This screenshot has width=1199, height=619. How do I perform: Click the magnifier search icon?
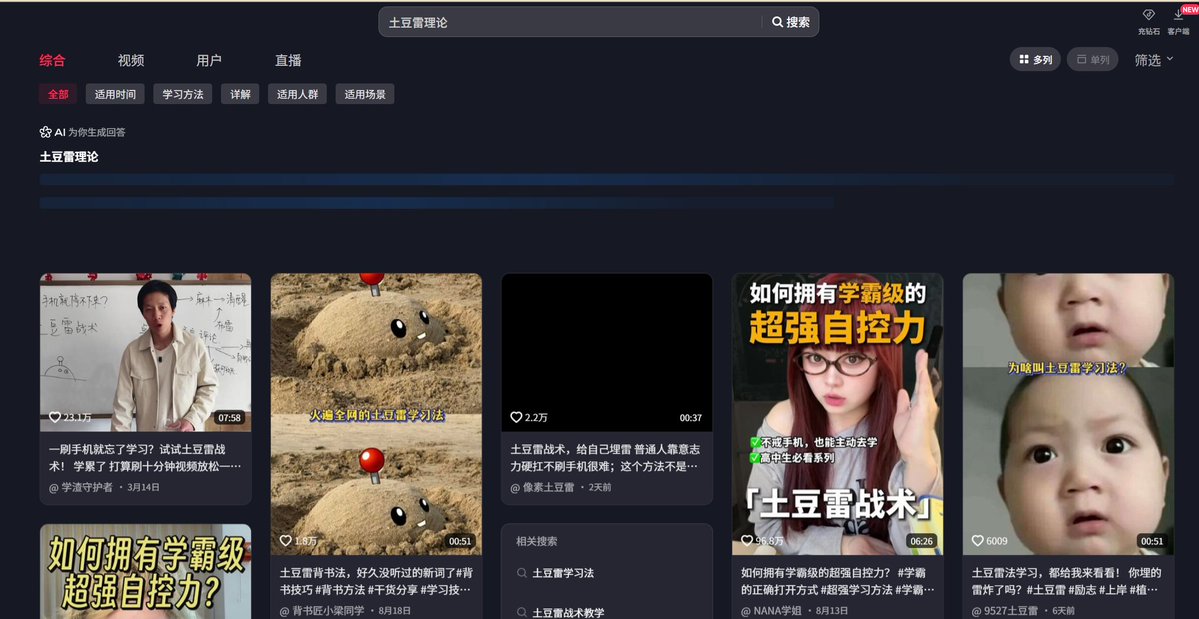[777, 22]
